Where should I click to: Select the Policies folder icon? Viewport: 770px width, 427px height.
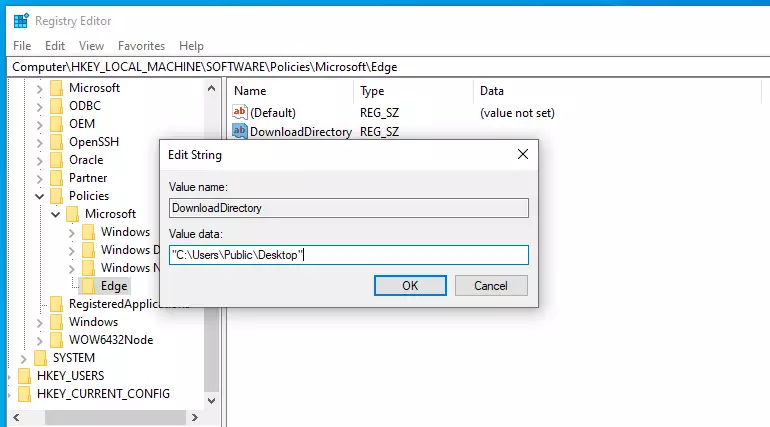[56, 196]
